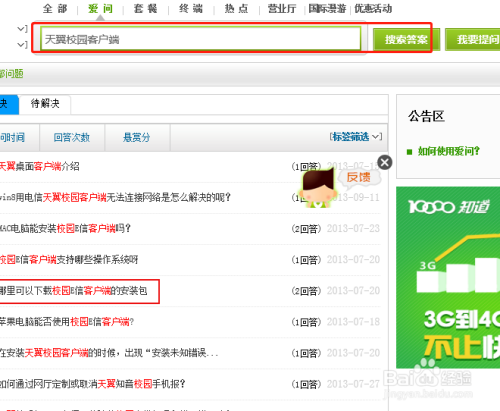Sort results by 回答次数
Screen dimensions: 500x411
[72, 137]
